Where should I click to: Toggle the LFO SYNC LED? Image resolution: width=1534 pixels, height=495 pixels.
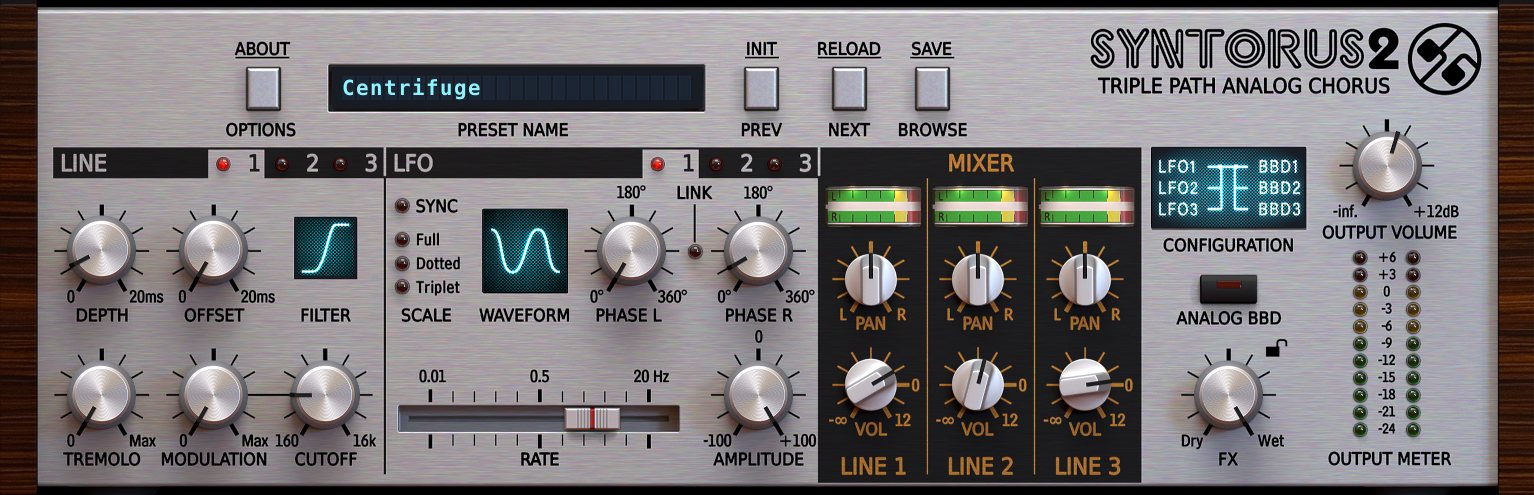[x=403, y=206]
